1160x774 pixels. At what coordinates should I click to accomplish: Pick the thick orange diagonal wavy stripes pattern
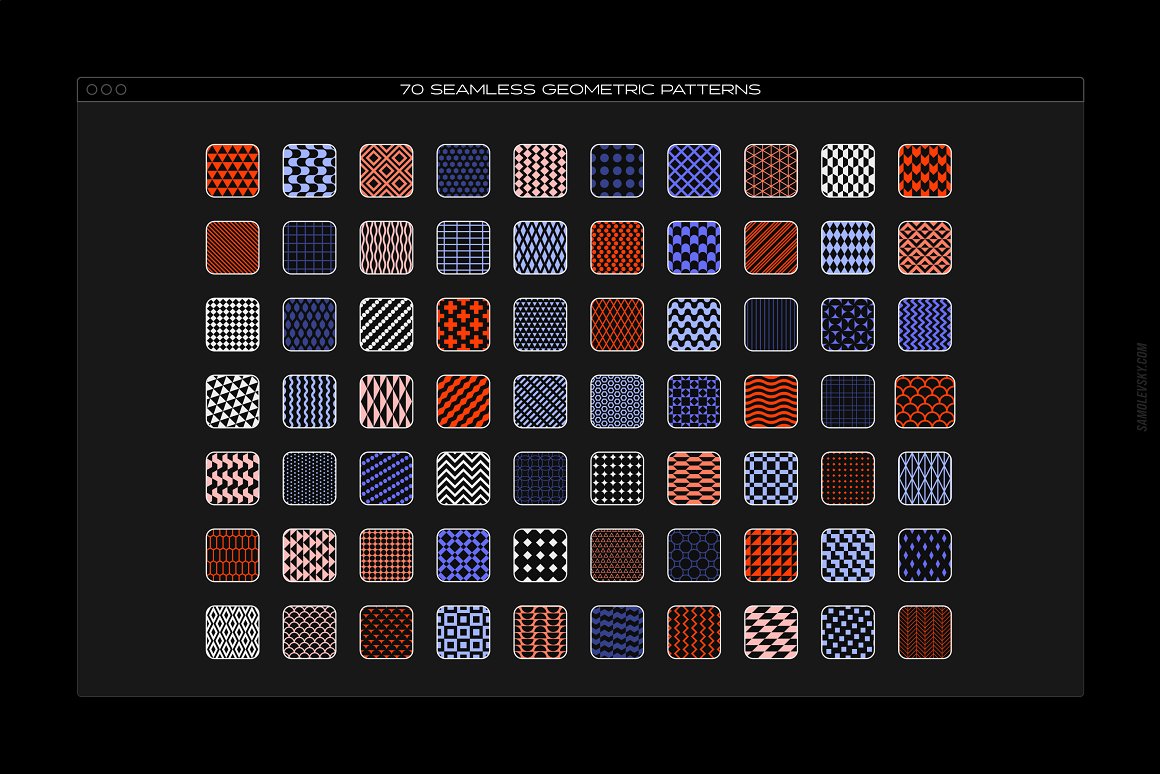463,402
